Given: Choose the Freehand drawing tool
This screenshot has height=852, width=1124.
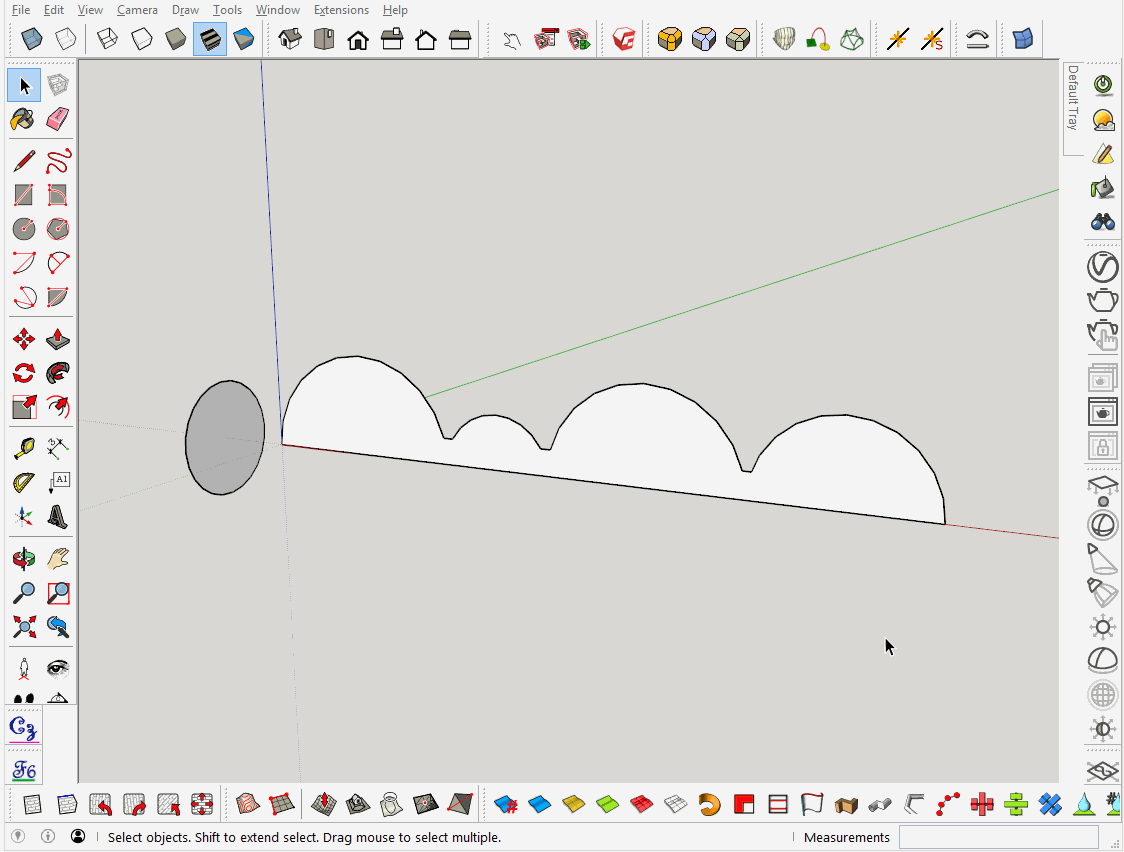Looking at the screenshot, I should pyautogui.click(x=58, y=161).
